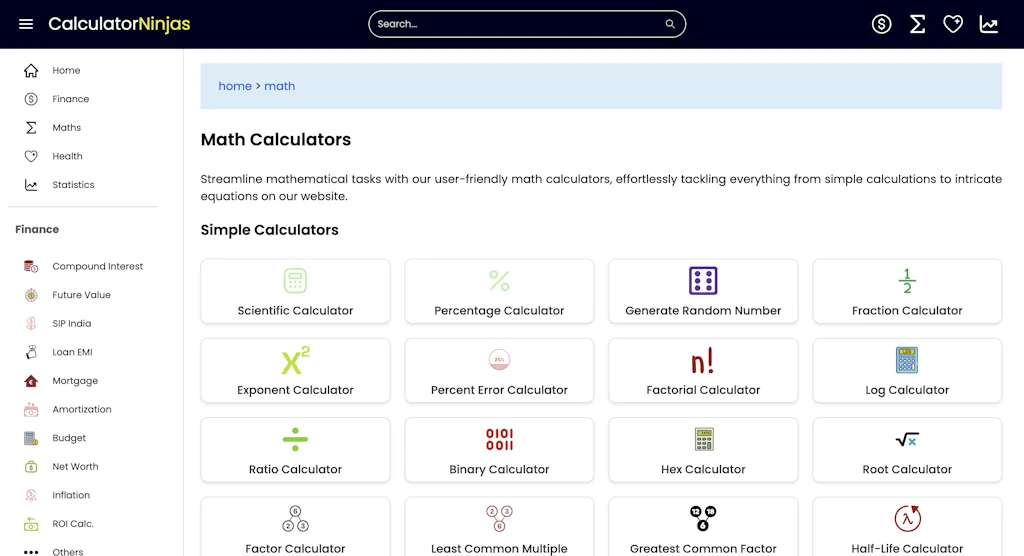
Task: Click the Hex calculator icon
Action: tap(703, 440)
